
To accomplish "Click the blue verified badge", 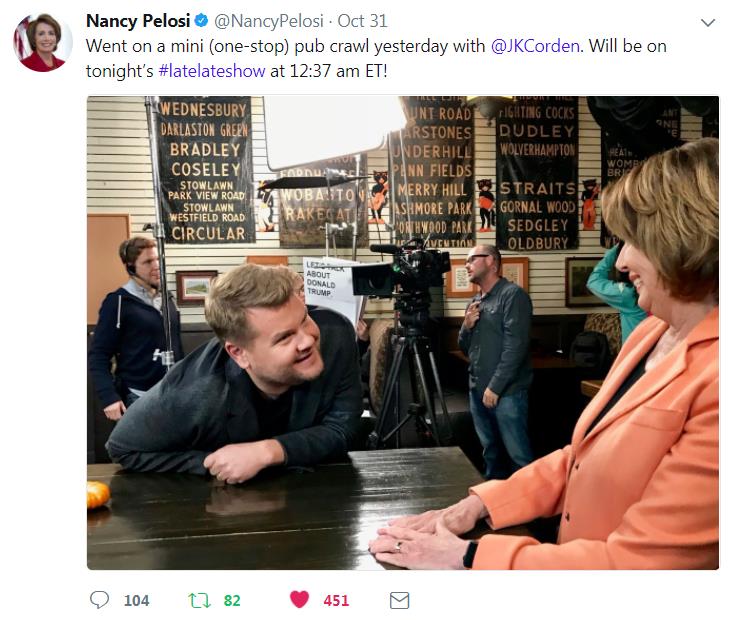I will [x=201, y=20].
